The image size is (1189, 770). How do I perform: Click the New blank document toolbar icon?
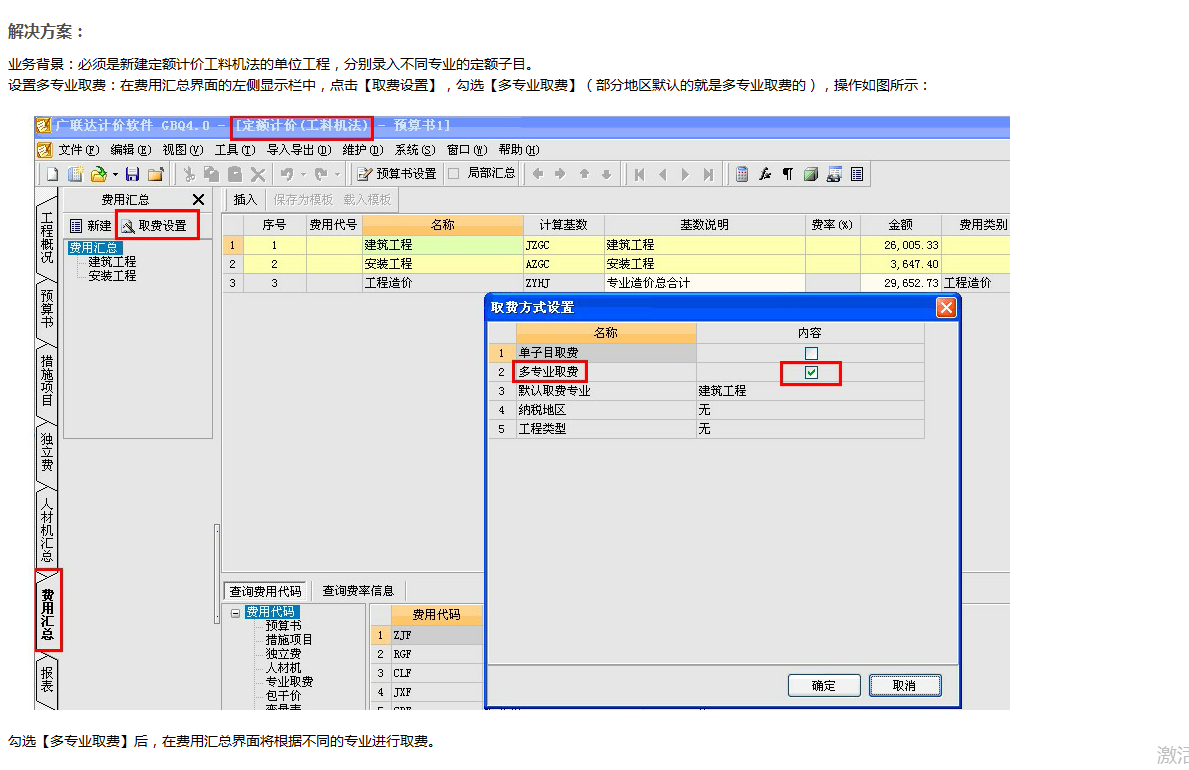(x=52, y=174)
